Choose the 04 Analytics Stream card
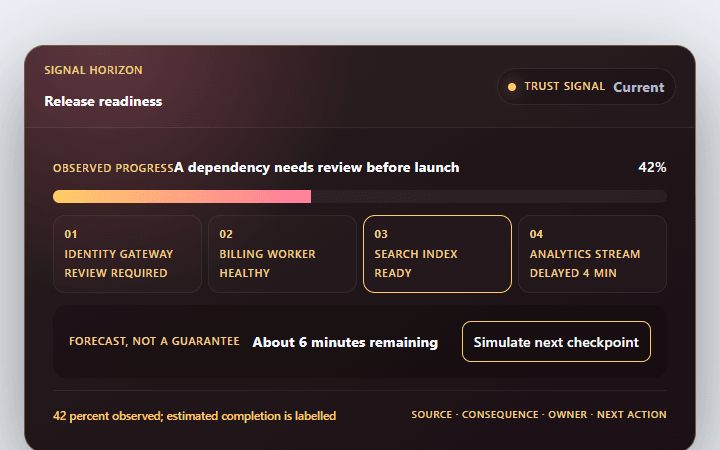This screenshot has width=720, height=450. coord(592,254)
